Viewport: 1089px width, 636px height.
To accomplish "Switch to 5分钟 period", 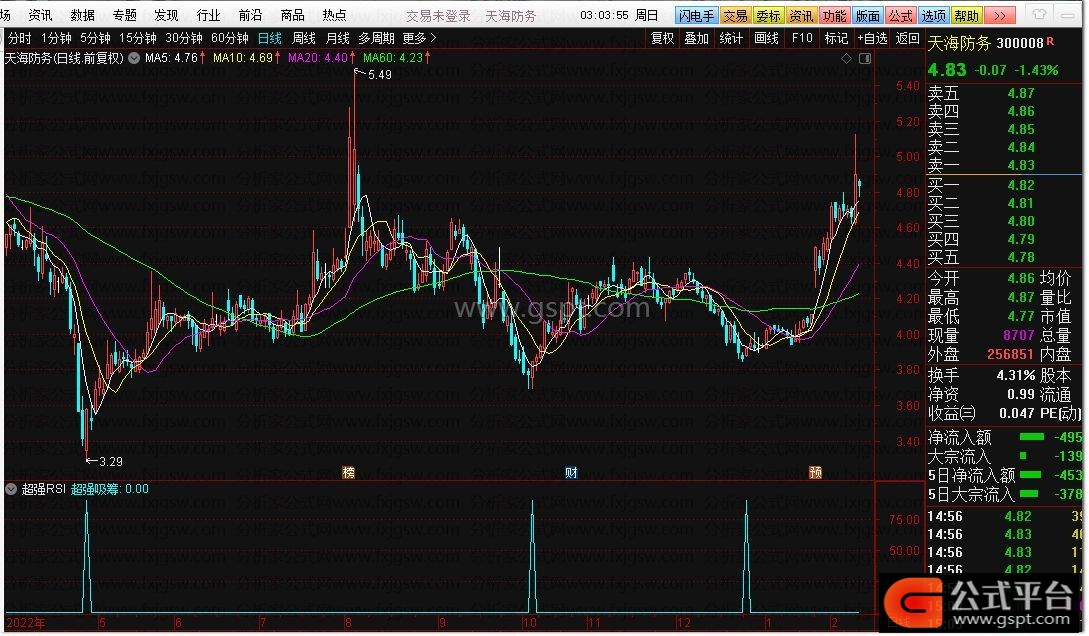I will [x=95, y=38].
